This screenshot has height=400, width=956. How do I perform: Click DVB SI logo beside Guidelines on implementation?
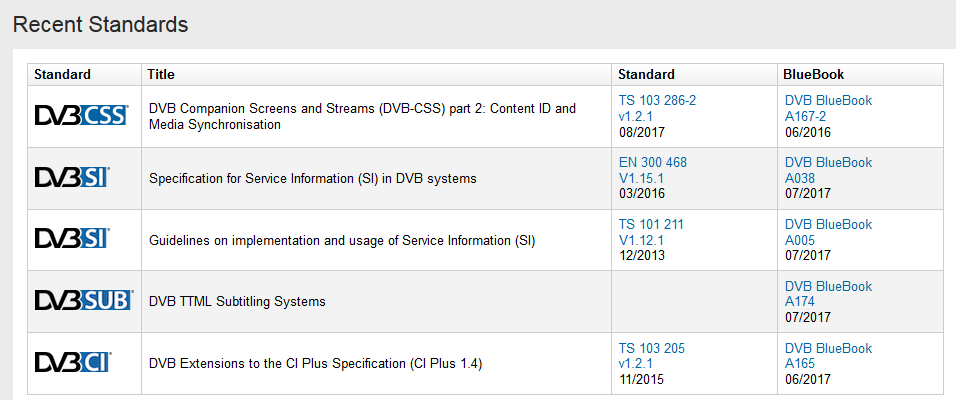72,240
